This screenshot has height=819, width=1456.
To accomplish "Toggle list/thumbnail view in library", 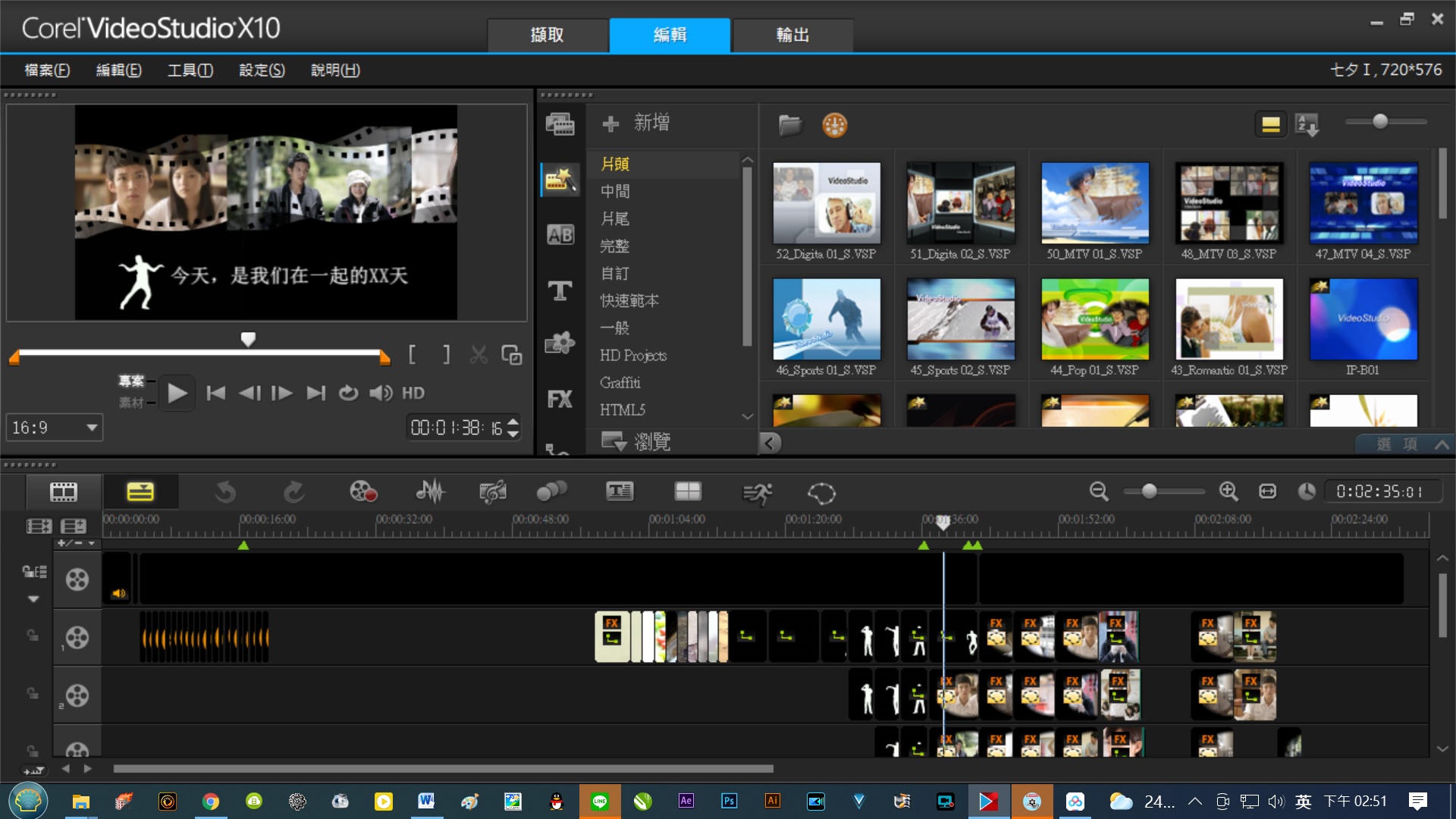I will click(1271, 124).
